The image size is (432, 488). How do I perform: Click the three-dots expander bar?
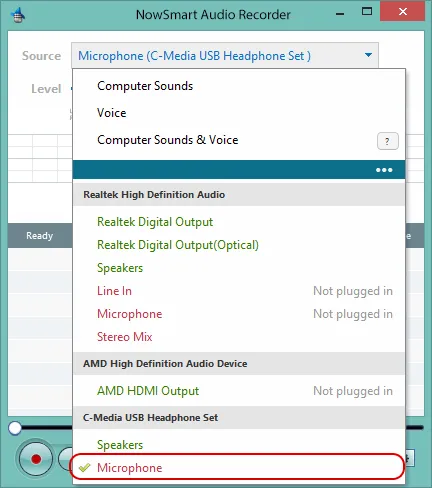coord(239,170)
